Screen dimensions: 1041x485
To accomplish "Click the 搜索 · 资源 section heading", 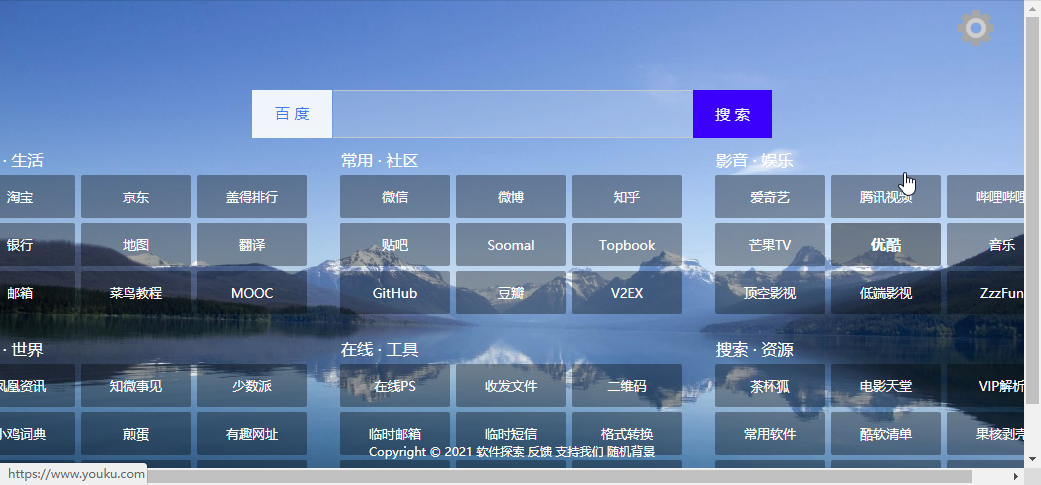I will (x=754, y=350).
